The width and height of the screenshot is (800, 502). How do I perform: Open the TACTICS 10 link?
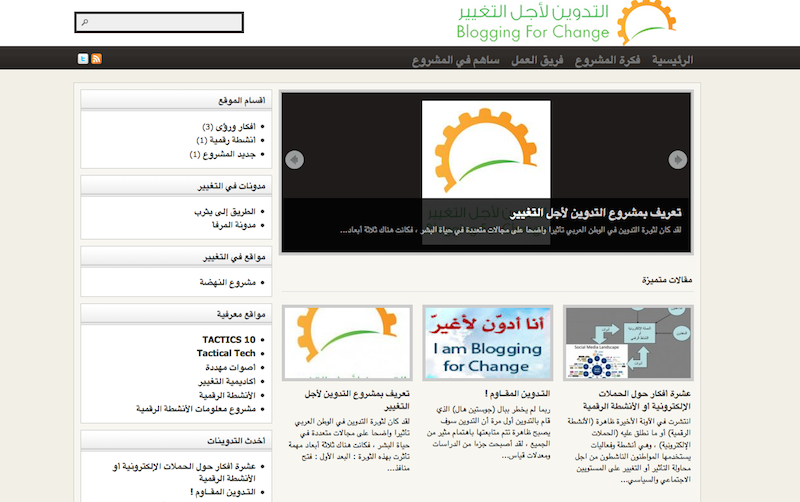coord(229,340)
